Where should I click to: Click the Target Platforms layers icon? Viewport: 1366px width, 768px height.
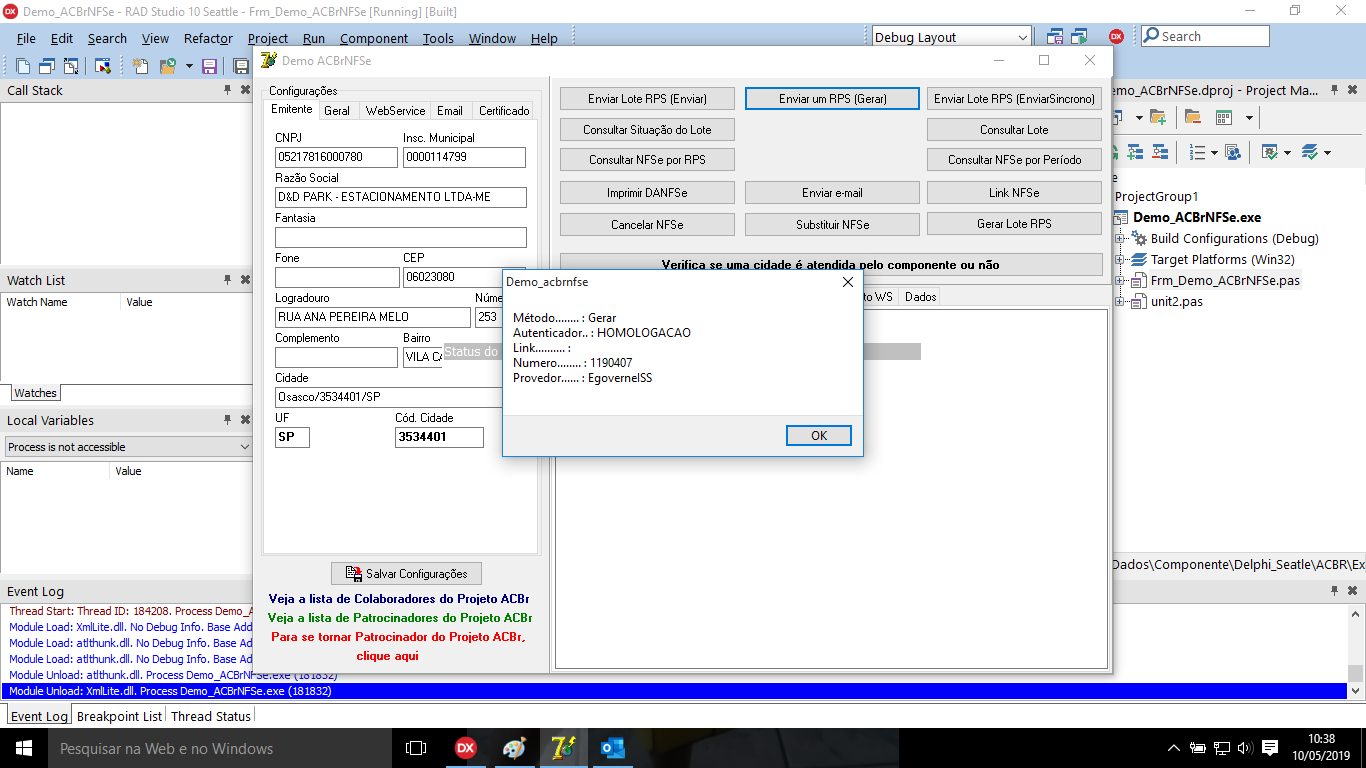pyautogui.click(x=1139, y=260)
